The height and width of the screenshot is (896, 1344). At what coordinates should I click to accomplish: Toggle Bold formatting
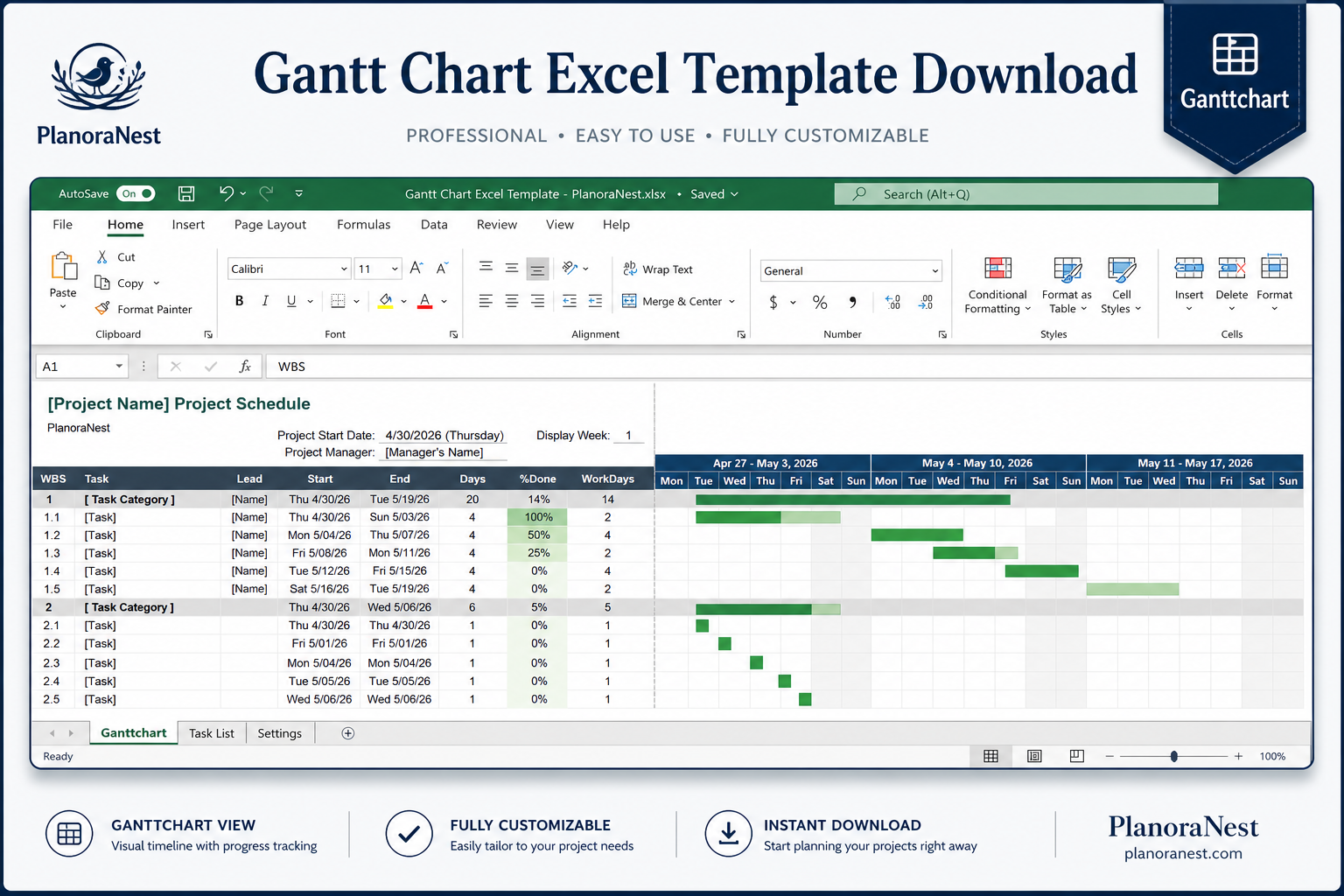pos(239,301)
